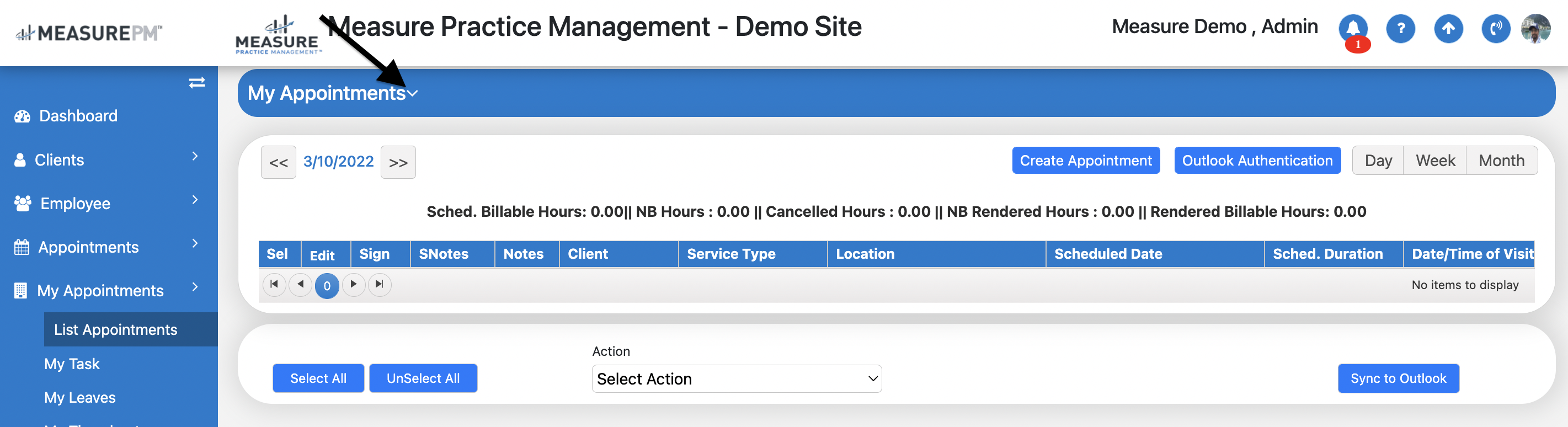This screenshot has width=1568, height=427.
Task: Click the Appointments calendar icon
Action: (22, 247)
